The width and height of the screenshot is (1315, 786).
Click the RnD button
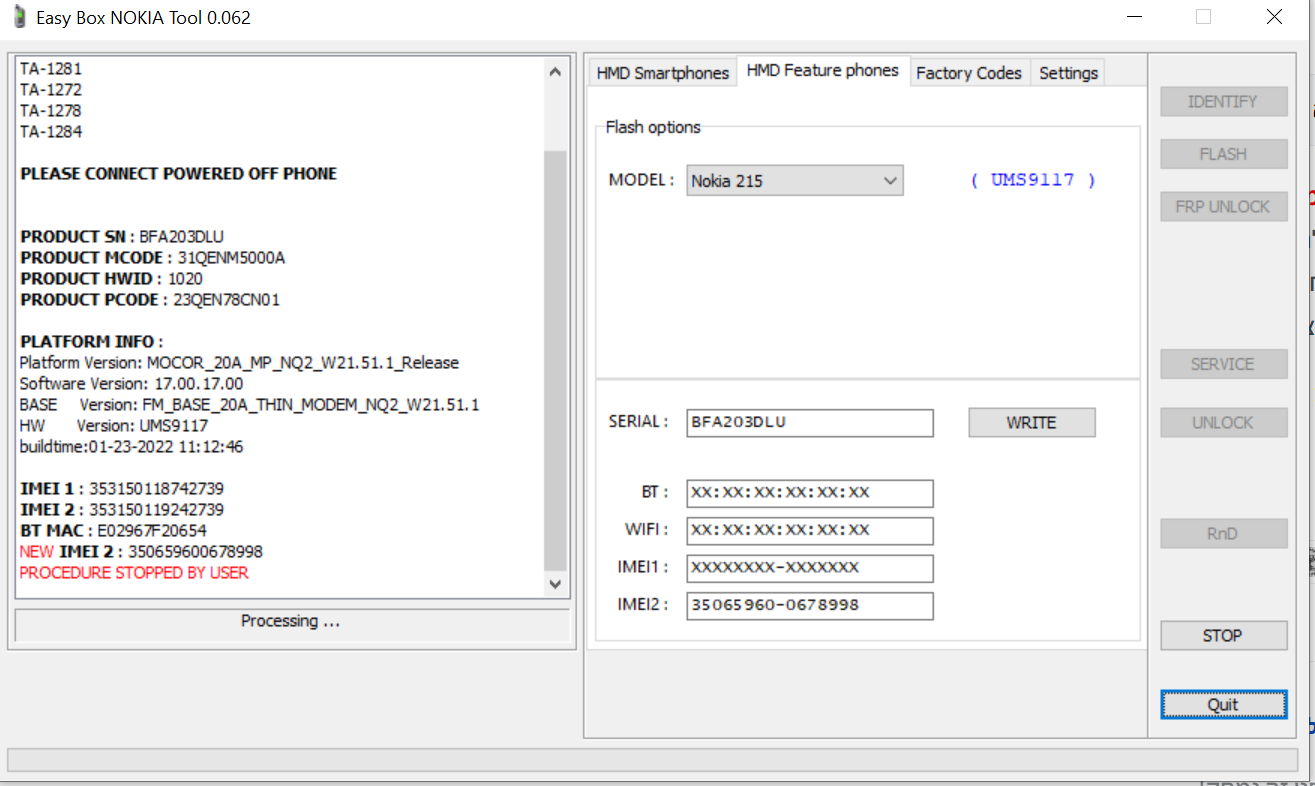click(1223, 533)
